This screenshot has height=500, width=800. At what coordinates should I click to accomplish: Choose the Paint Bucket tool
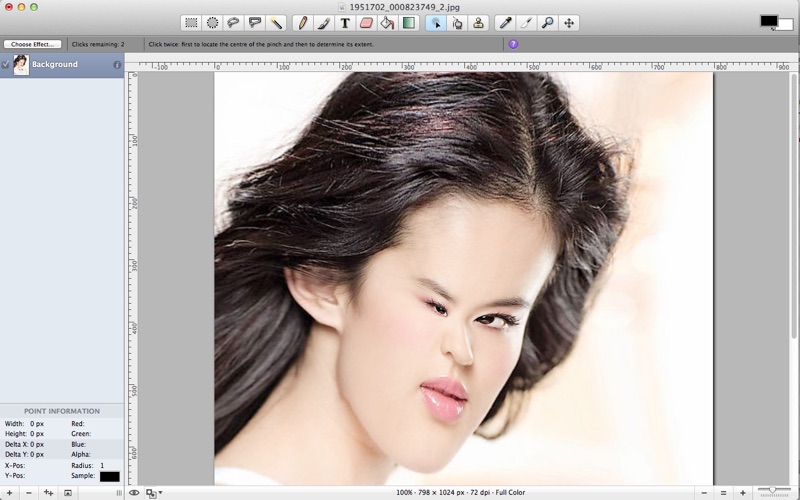coord(387,22)
